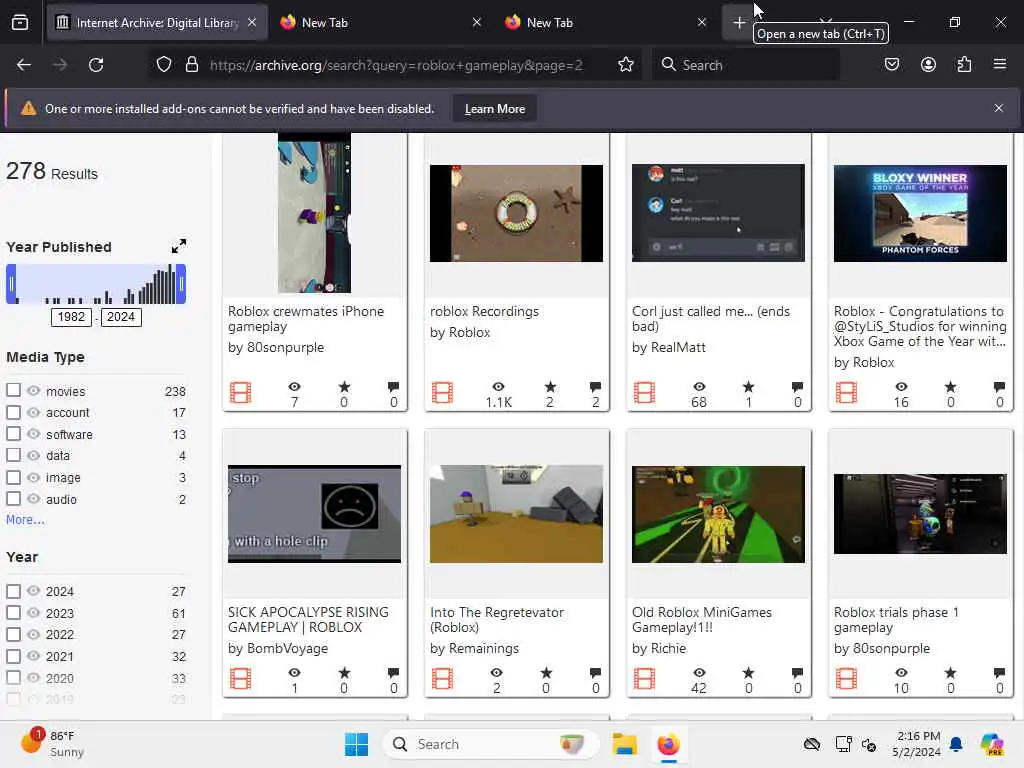Open Roblox crewmates iPhone gameplay title

click(x=306, y=319)
